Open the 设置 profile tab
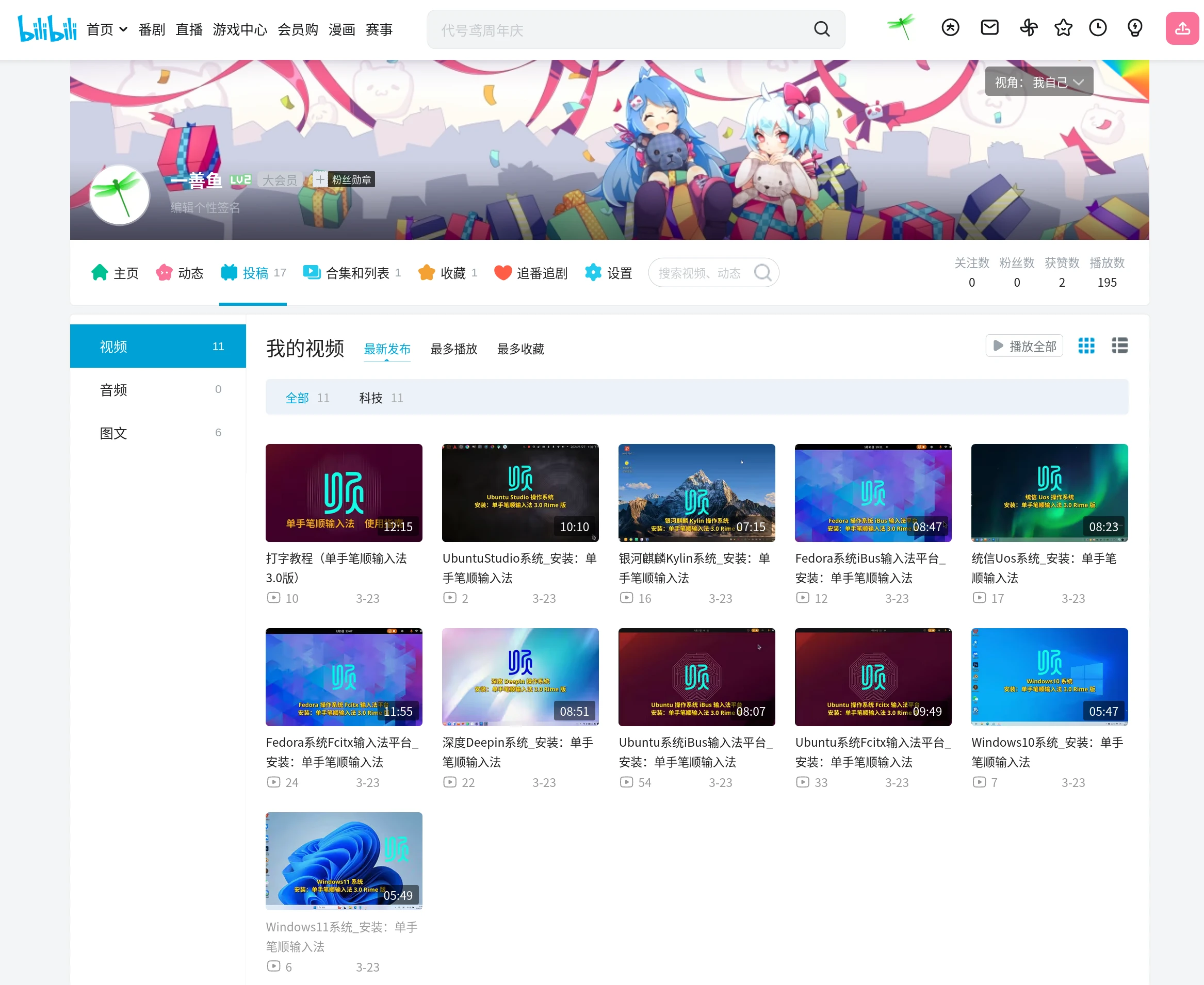This screenshot has height=985, width=1204. tap(609, 273)
